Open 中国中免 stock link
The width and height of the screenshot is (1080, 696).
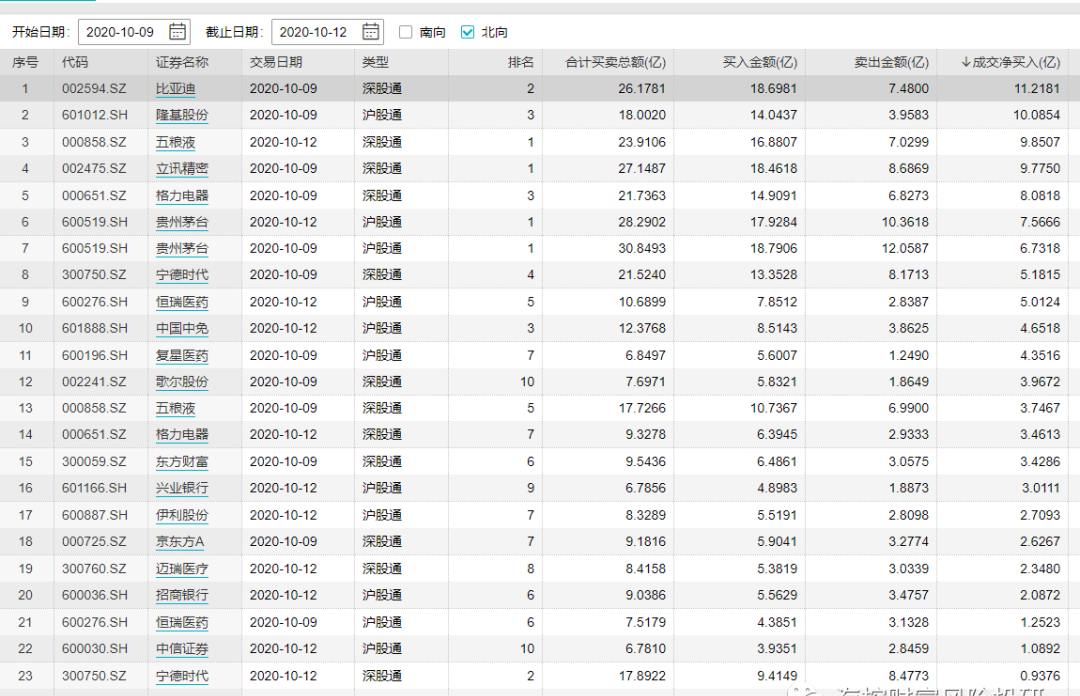pos(182,329)
